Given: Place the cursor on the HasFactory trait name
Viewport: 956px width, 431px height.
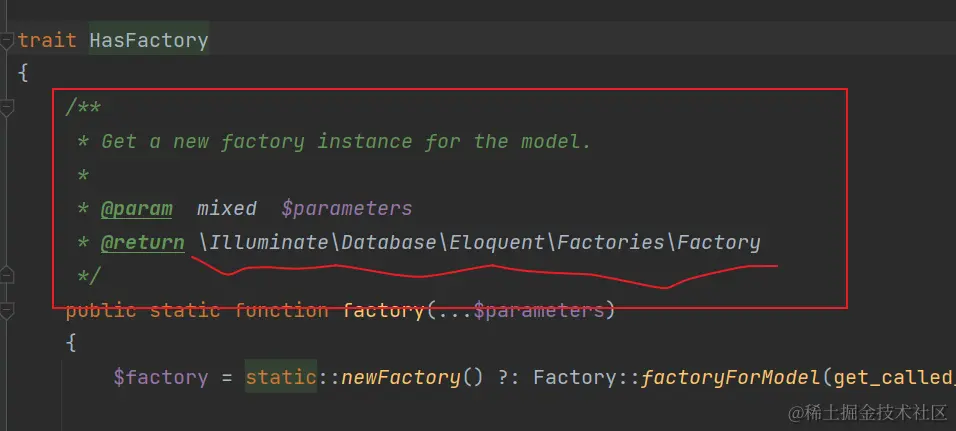Looking at the screenshot, I should click(x=149, y=41).
